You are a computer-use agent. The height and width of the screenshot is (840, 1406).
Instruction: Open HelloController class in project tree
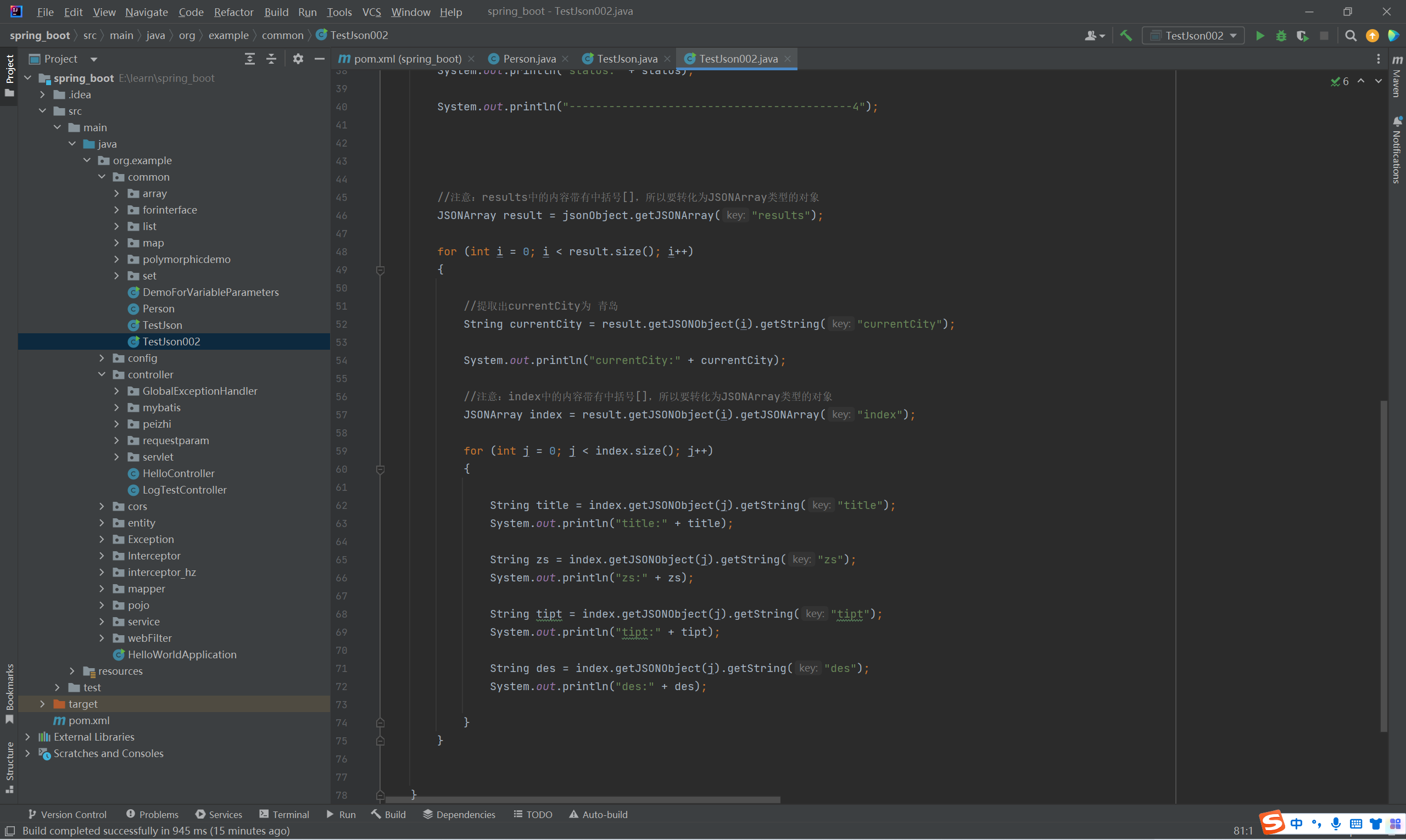(178, 473)
